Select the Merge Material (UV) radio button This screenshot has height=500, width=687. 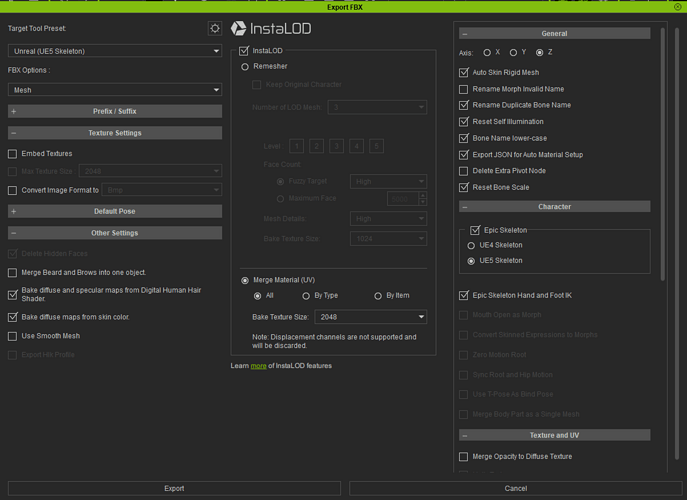245,280
